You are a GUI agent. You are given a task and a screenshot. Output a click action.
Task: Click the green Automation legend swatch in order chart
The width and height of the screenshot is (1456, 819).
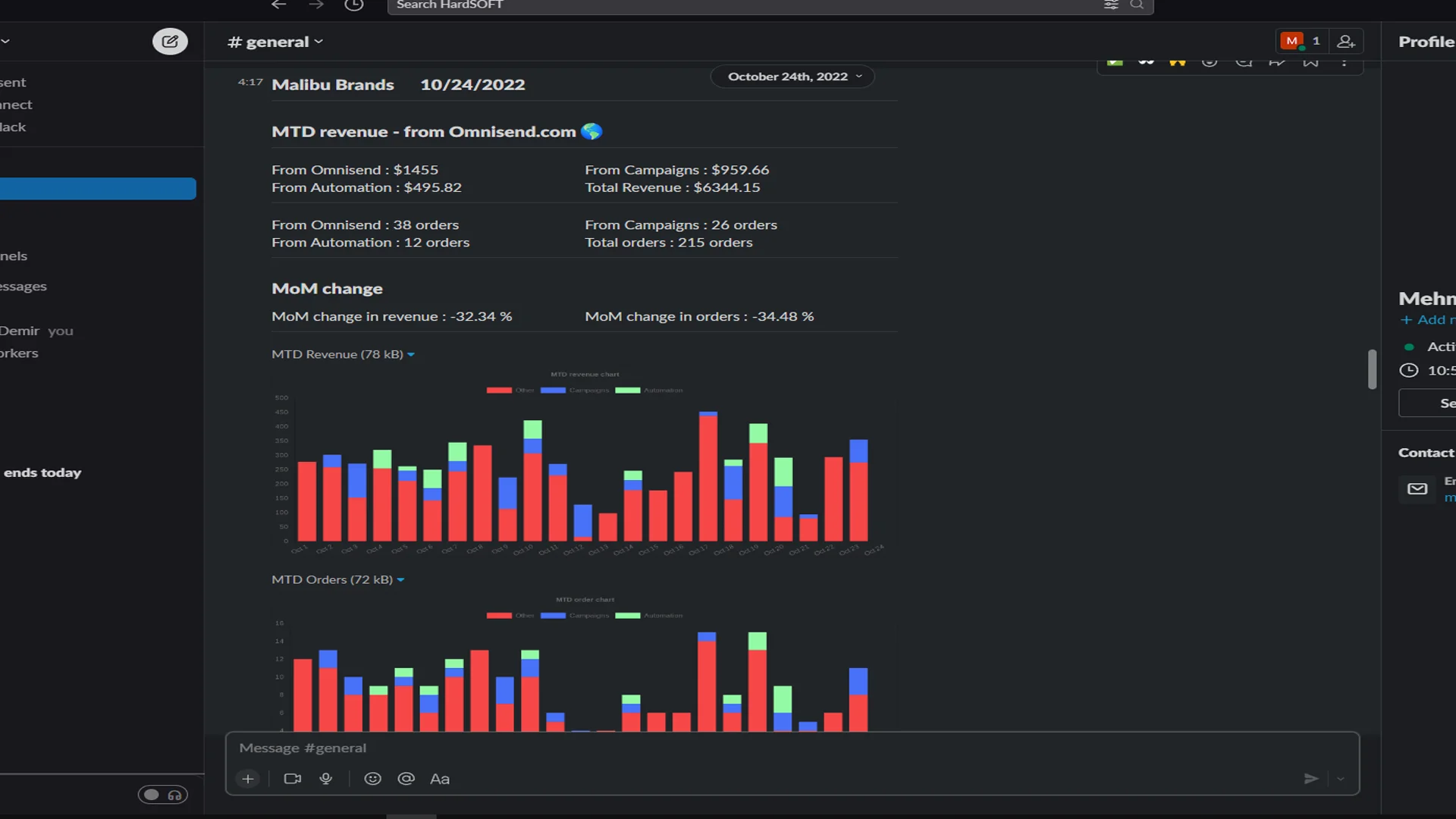(x=627, y=616)
